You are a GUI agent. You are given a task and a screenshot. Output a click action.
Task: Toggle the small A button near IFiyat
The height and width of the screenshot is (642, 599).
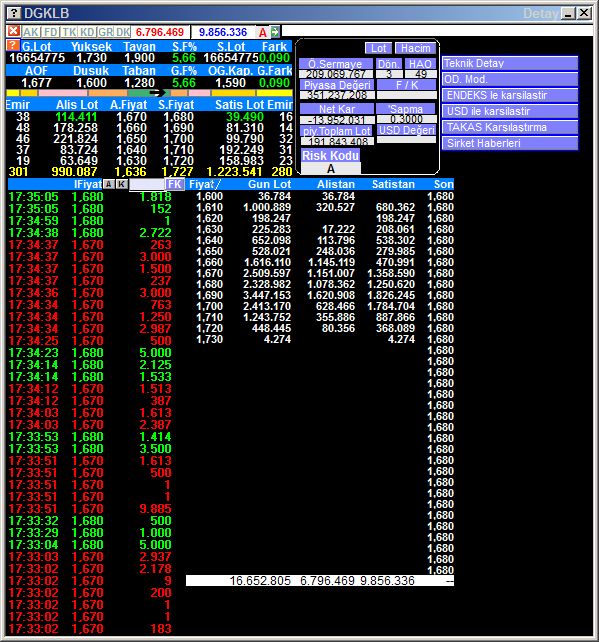click(x=108, y=184)
